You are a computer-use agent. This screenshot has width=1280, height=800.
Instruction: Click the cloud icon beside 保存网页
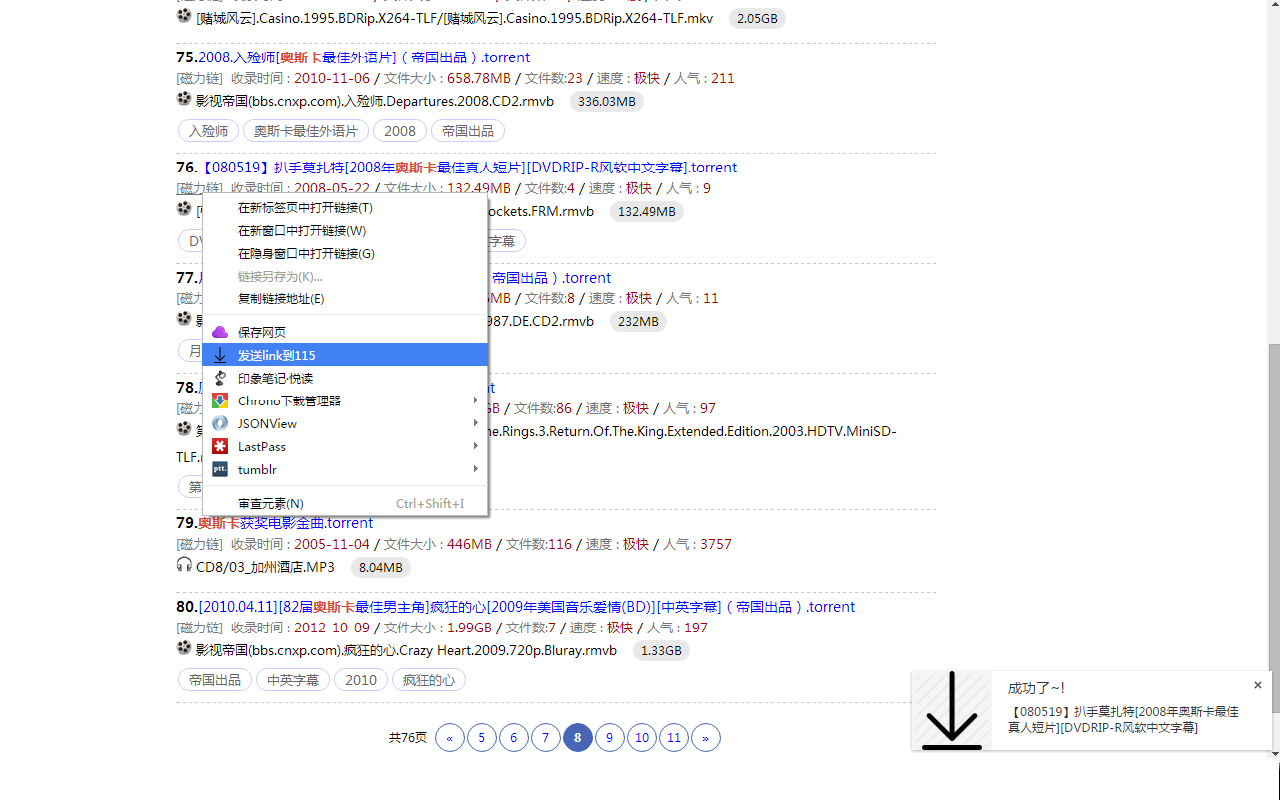220,331
